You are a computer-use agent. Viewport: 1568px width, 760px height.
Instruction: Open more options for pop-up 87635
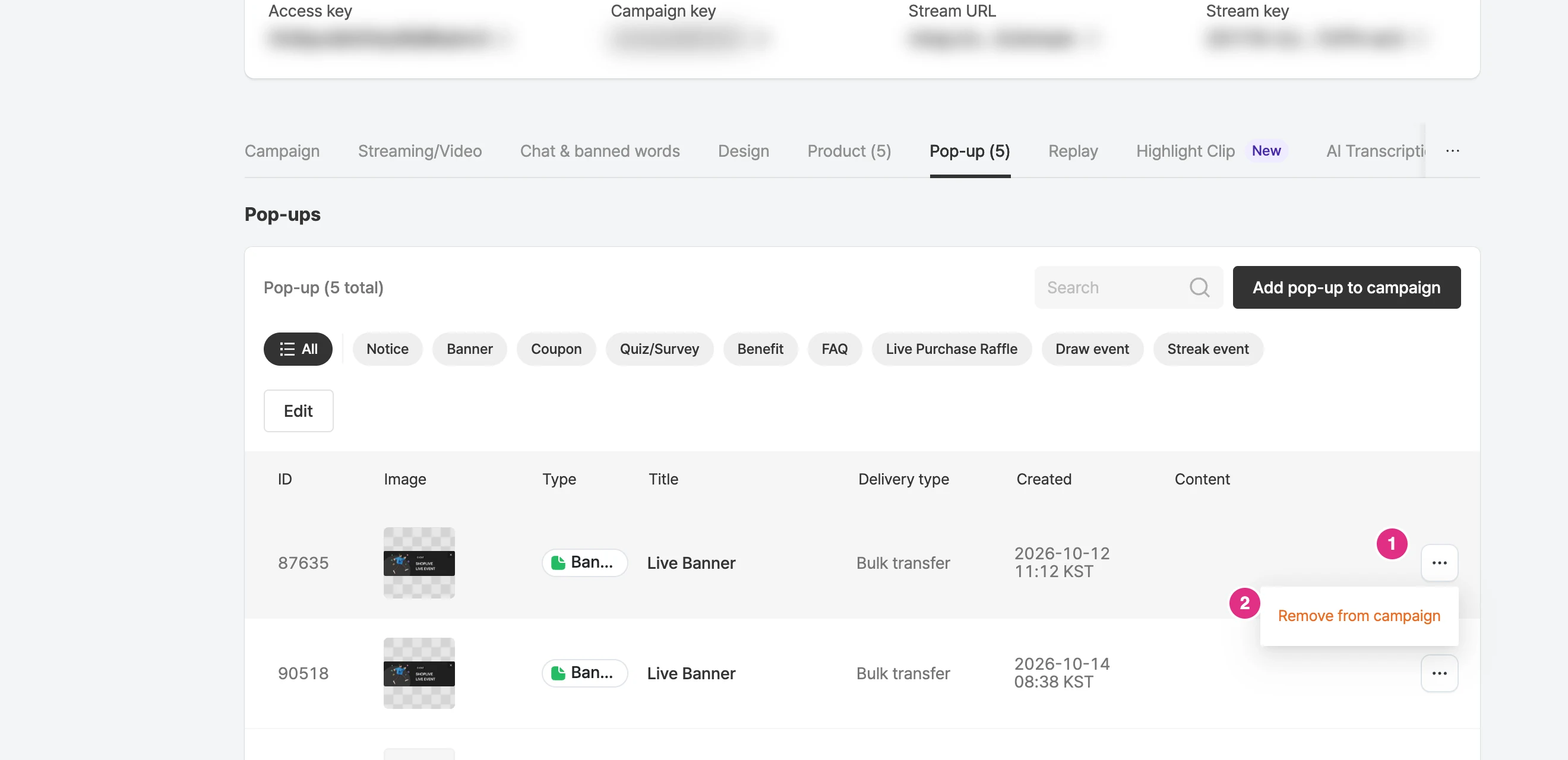[1439, 563]
